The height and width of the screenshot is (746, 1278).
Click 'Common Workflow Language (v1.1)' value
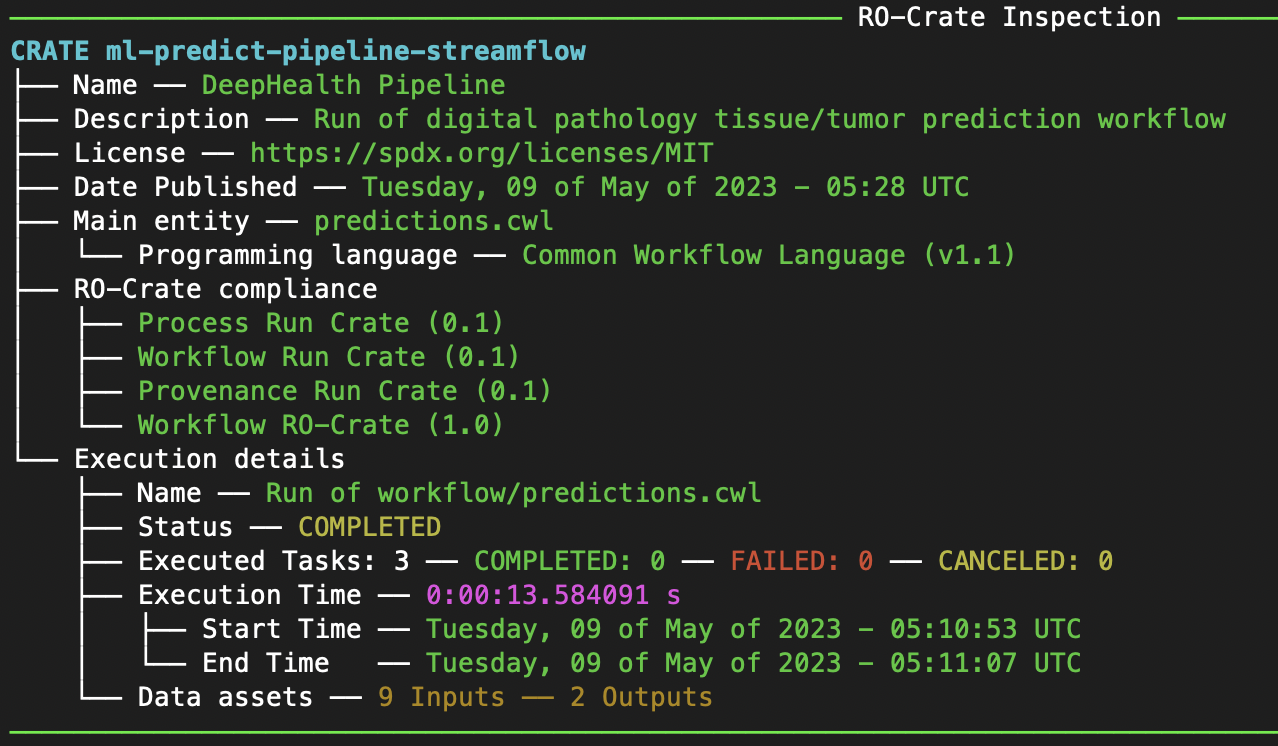click(769, 255)
